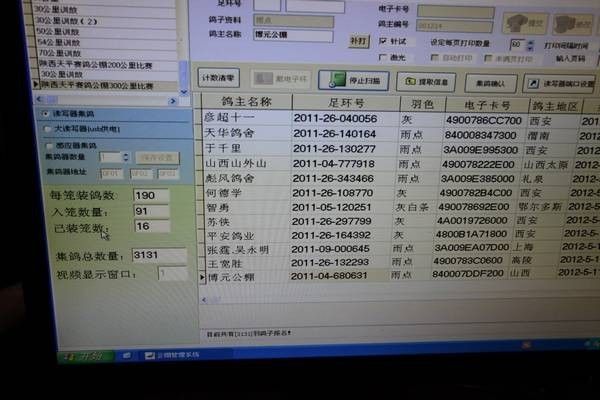The height and width of the screenshot is (400, 600).
Task: Toggle the 未满页打印 checkbox
Action: tap(488, 58)
